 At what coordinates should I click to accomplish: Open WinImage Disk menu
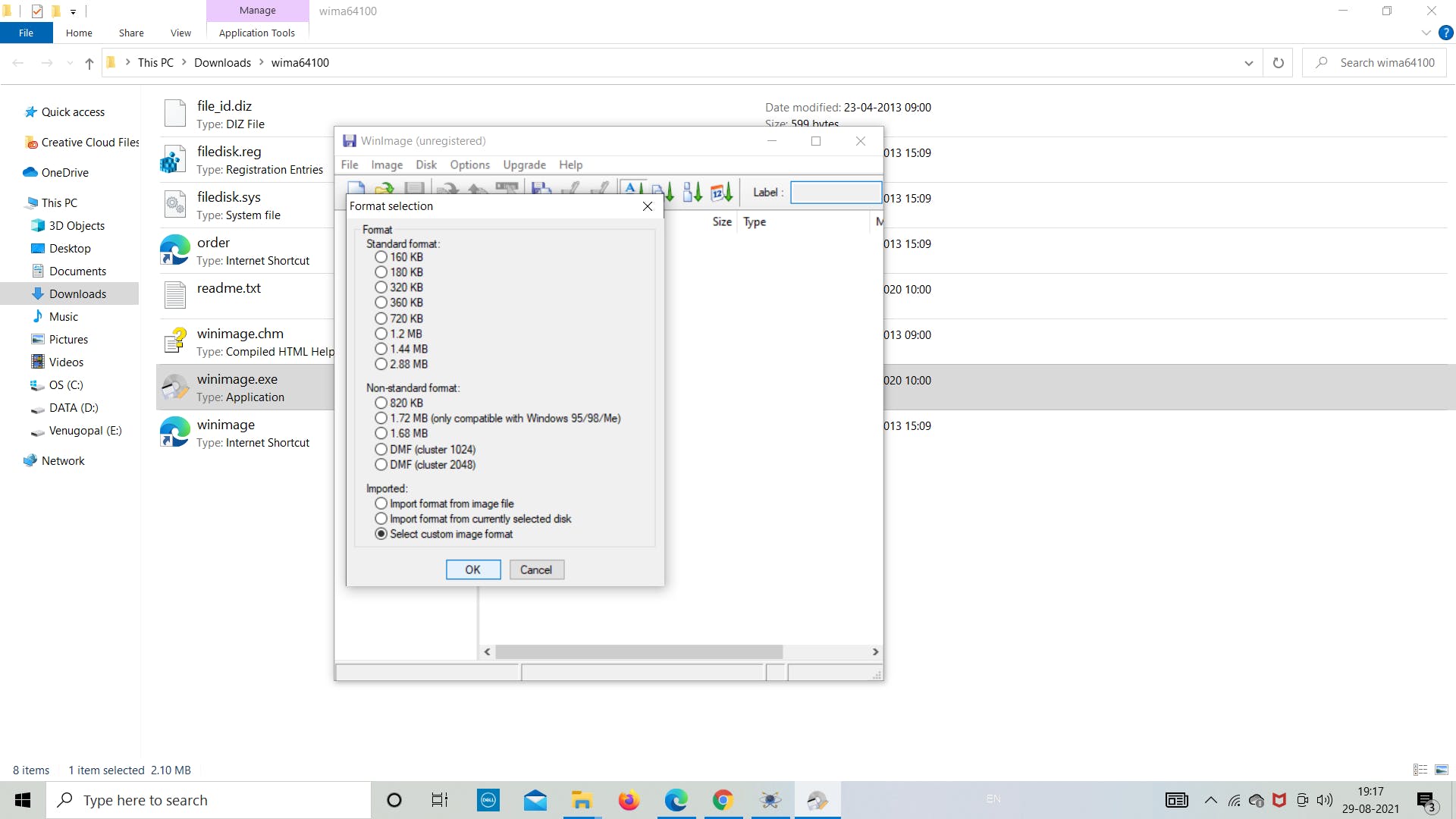point(426,165)
